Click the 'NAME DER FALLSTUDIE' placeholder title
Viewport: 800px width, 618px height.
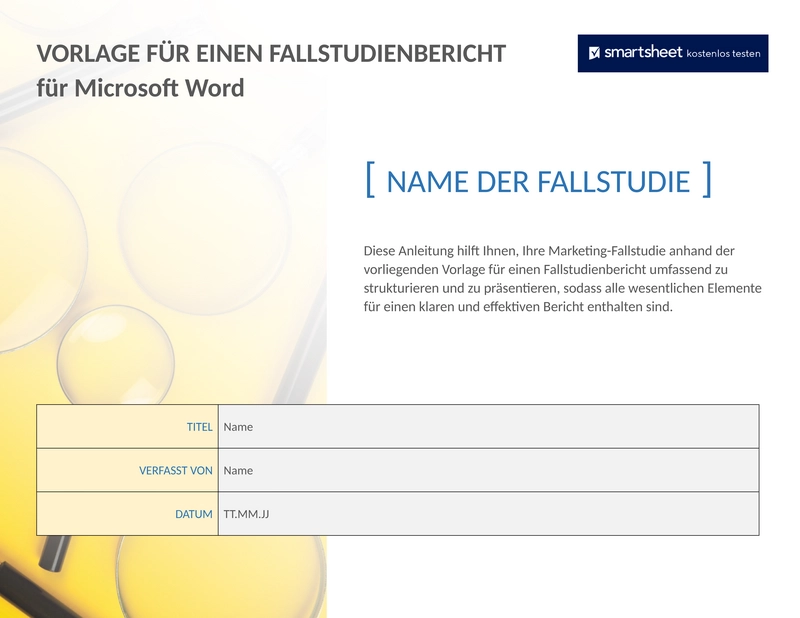point(538,181)
